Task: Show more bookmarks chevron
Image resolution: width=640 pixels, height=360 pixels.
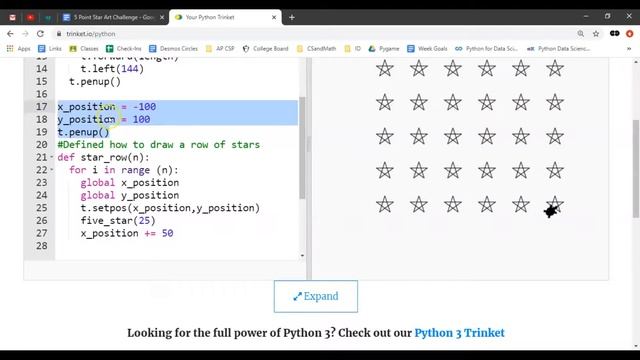Action: [629, 49]
